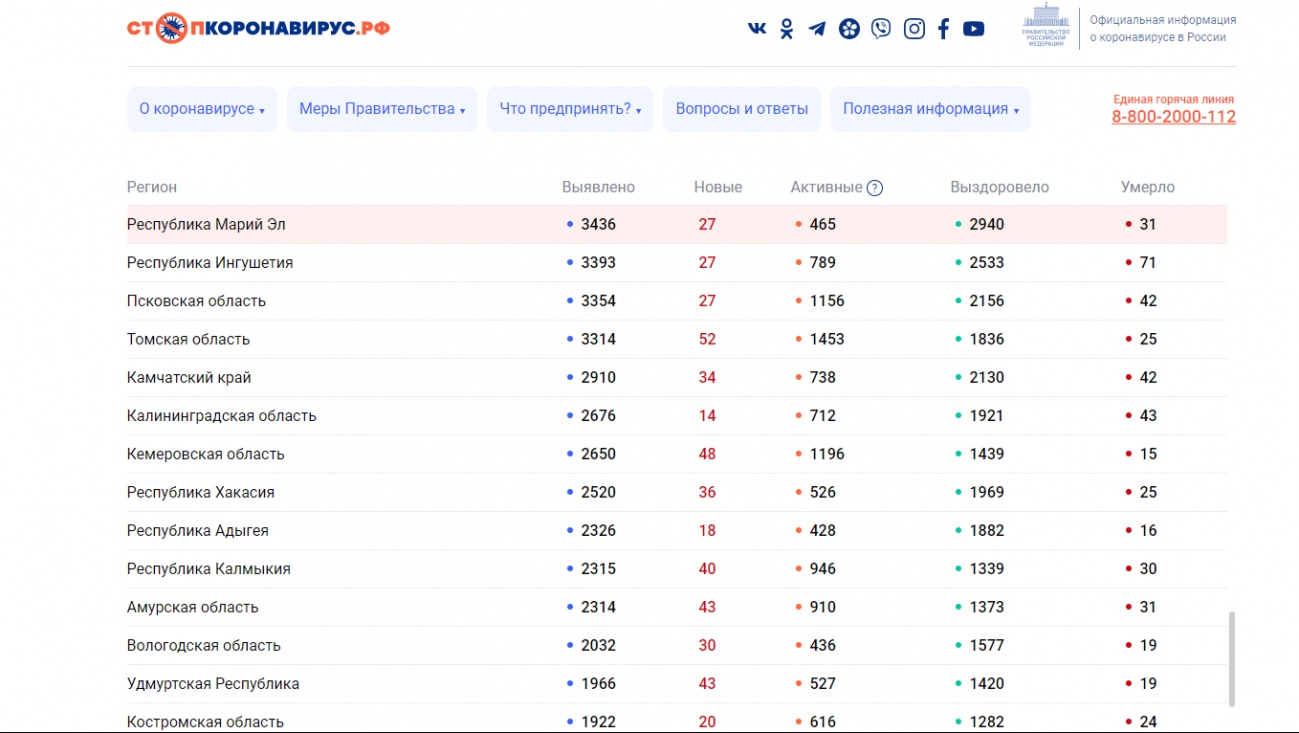Open the Facebook icon link

point(943,29)
